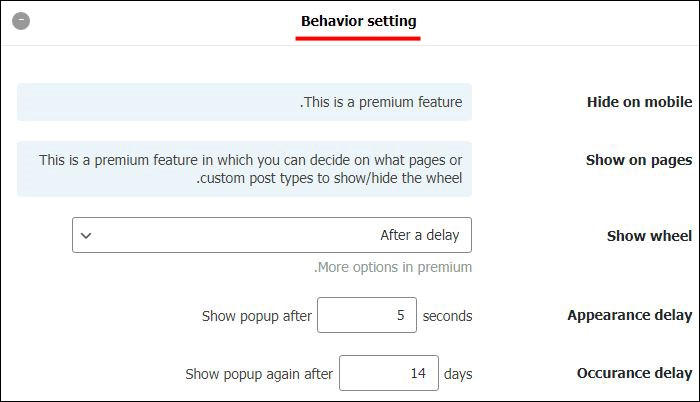Screen dimensions: 700x402
Task: Focus the occurance delay days field
Action: click(x=389, y=373)
